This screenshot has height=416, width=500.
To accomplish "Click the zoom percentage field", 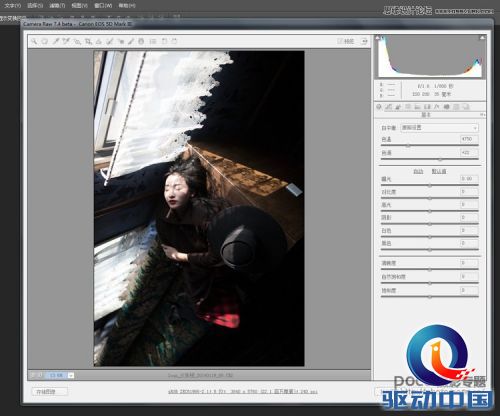I will pos(56,375).
